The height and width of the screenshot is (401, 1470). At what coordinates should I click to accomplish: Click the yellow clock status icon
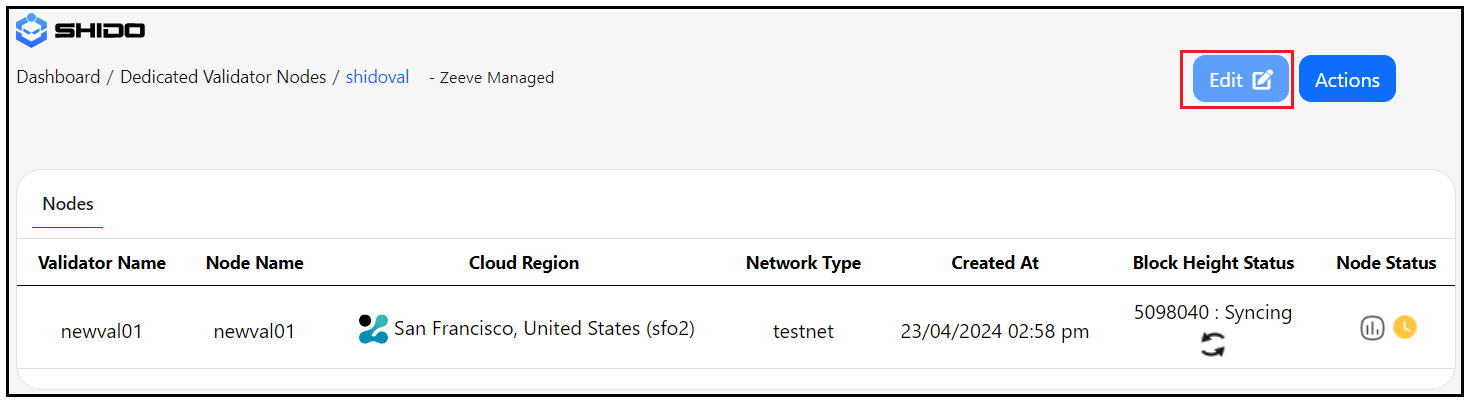pyautogui.click(x=1405, y=327)
